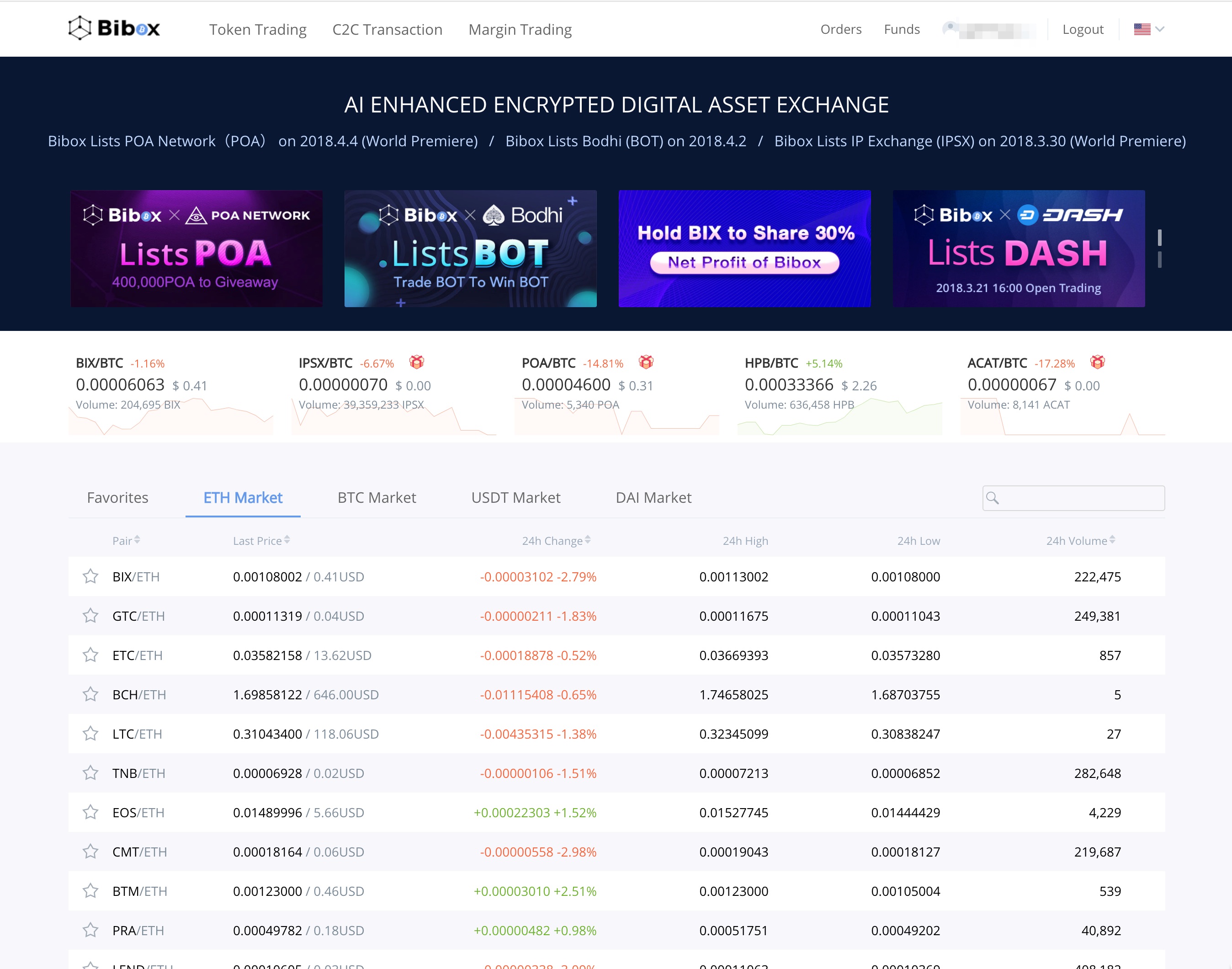Sort by Last Price column

pyautogui.click(x=261, y=541)
